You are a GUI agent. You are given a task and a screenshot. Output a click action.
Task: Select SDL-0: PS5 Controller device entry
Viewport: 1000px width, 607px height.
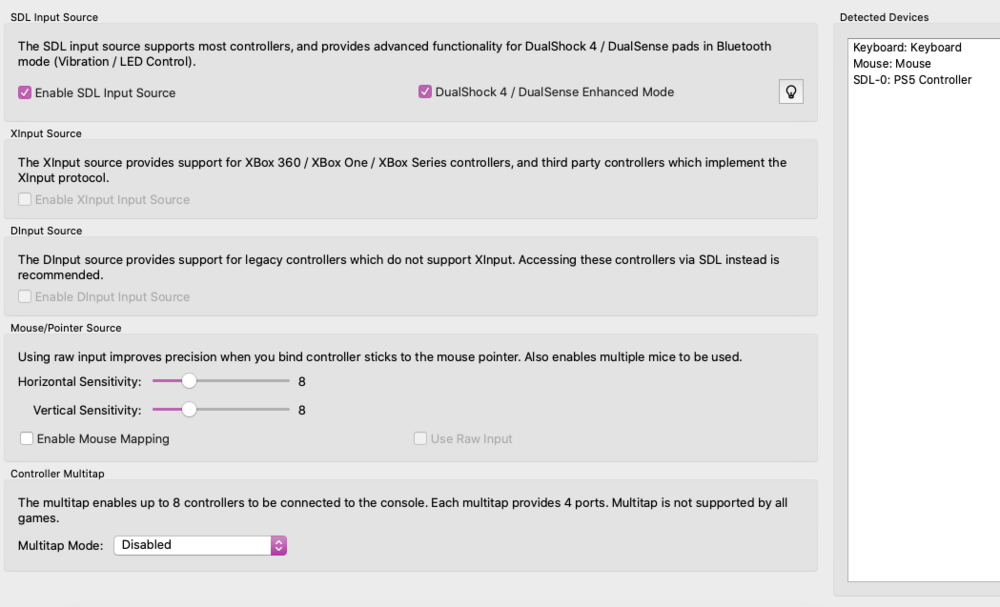click(912, 80)
